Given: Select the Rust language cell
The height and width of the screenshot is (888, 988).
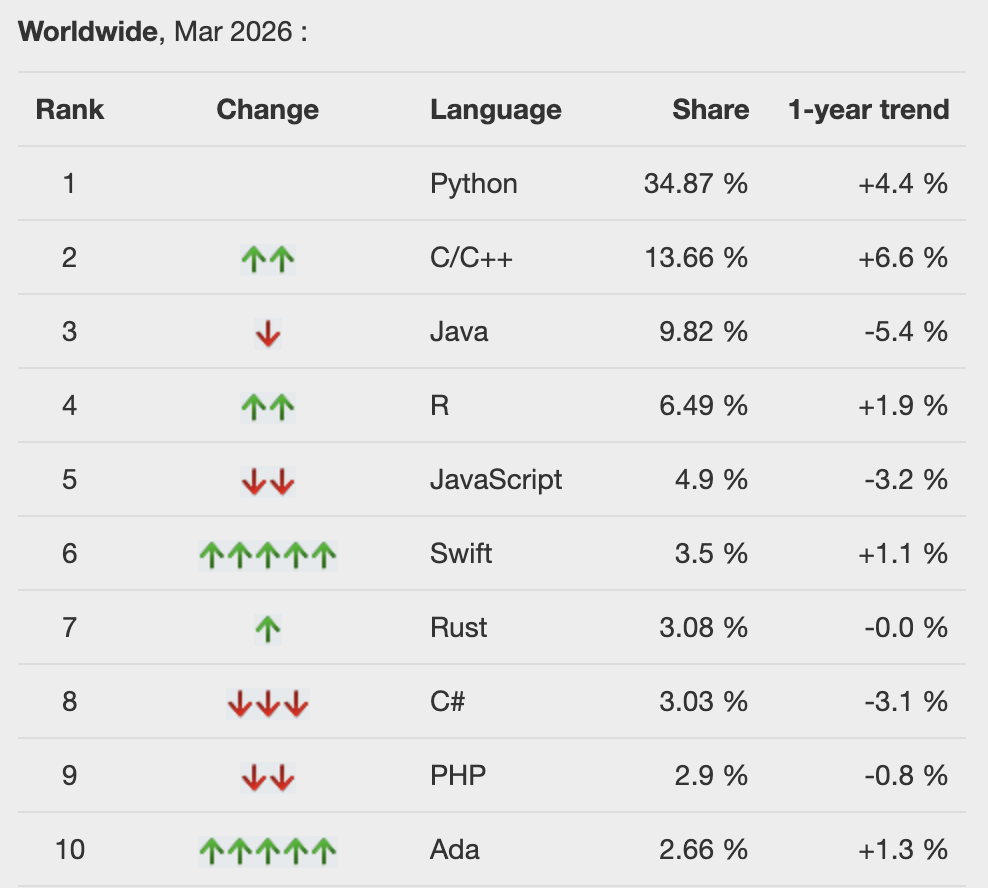Looking at the screenshot, I should point(459,628).
